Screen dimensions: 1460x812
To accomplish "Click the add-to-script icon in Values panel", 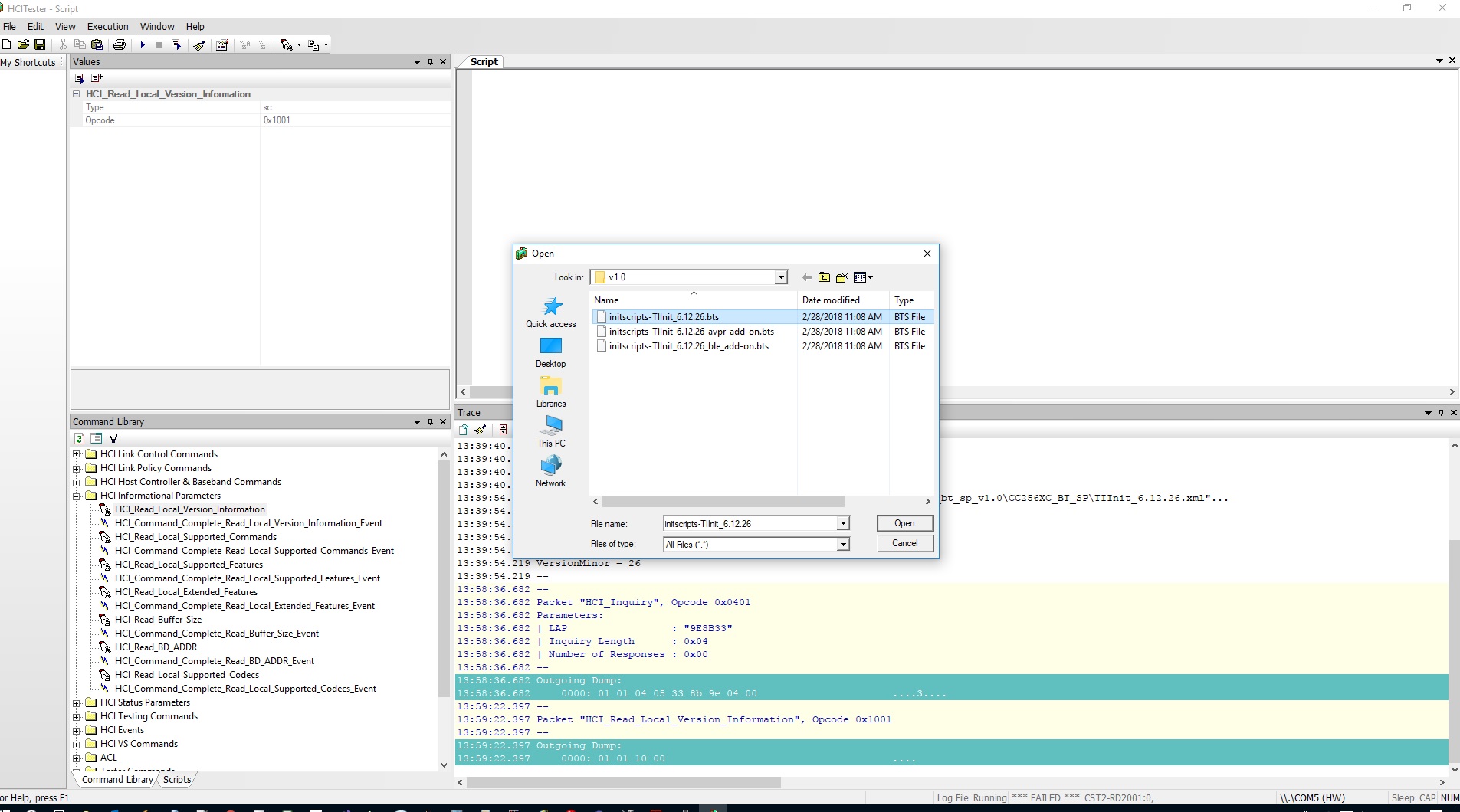I will (97, 78).
